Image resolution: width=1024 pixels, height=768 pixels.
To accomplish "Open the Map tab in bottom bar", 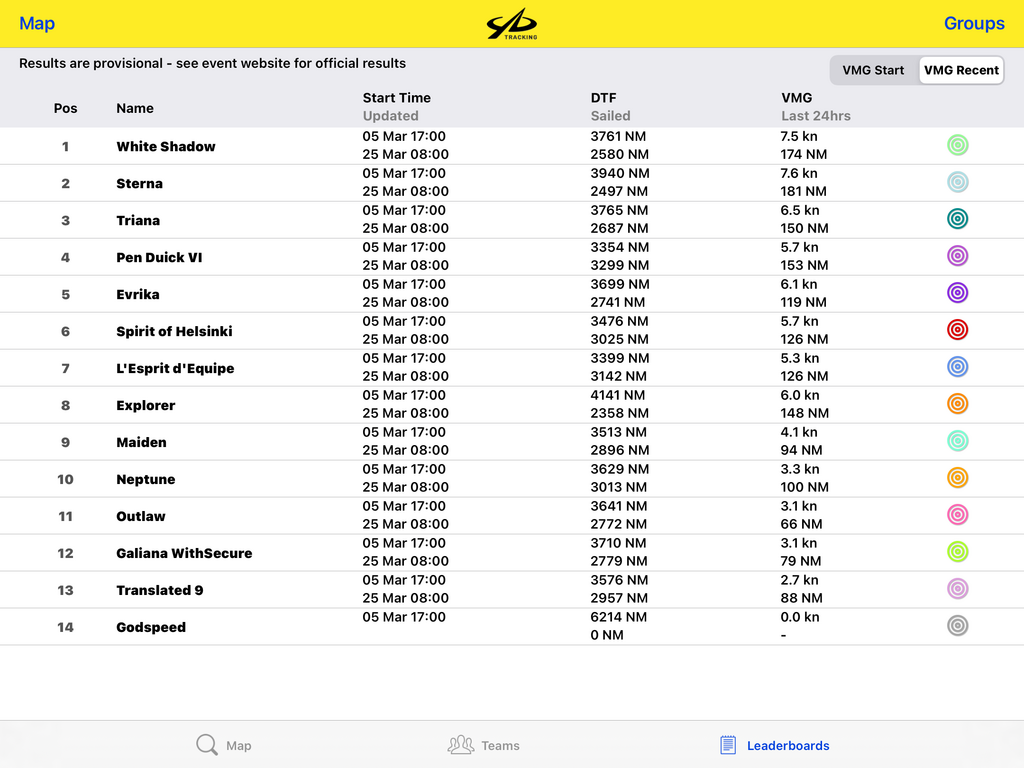I will click(x=224, y=745).
